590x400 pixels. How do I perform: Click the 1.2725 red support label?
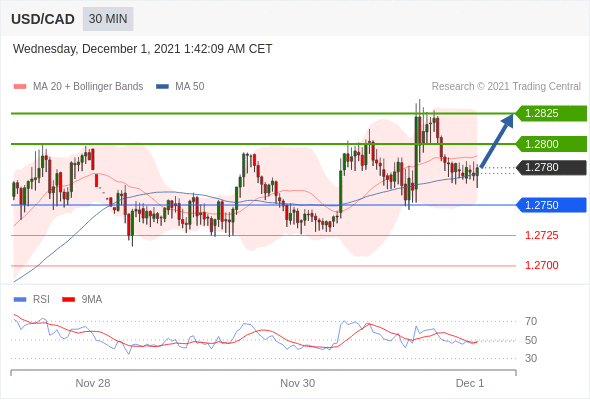tap(542, 236)
